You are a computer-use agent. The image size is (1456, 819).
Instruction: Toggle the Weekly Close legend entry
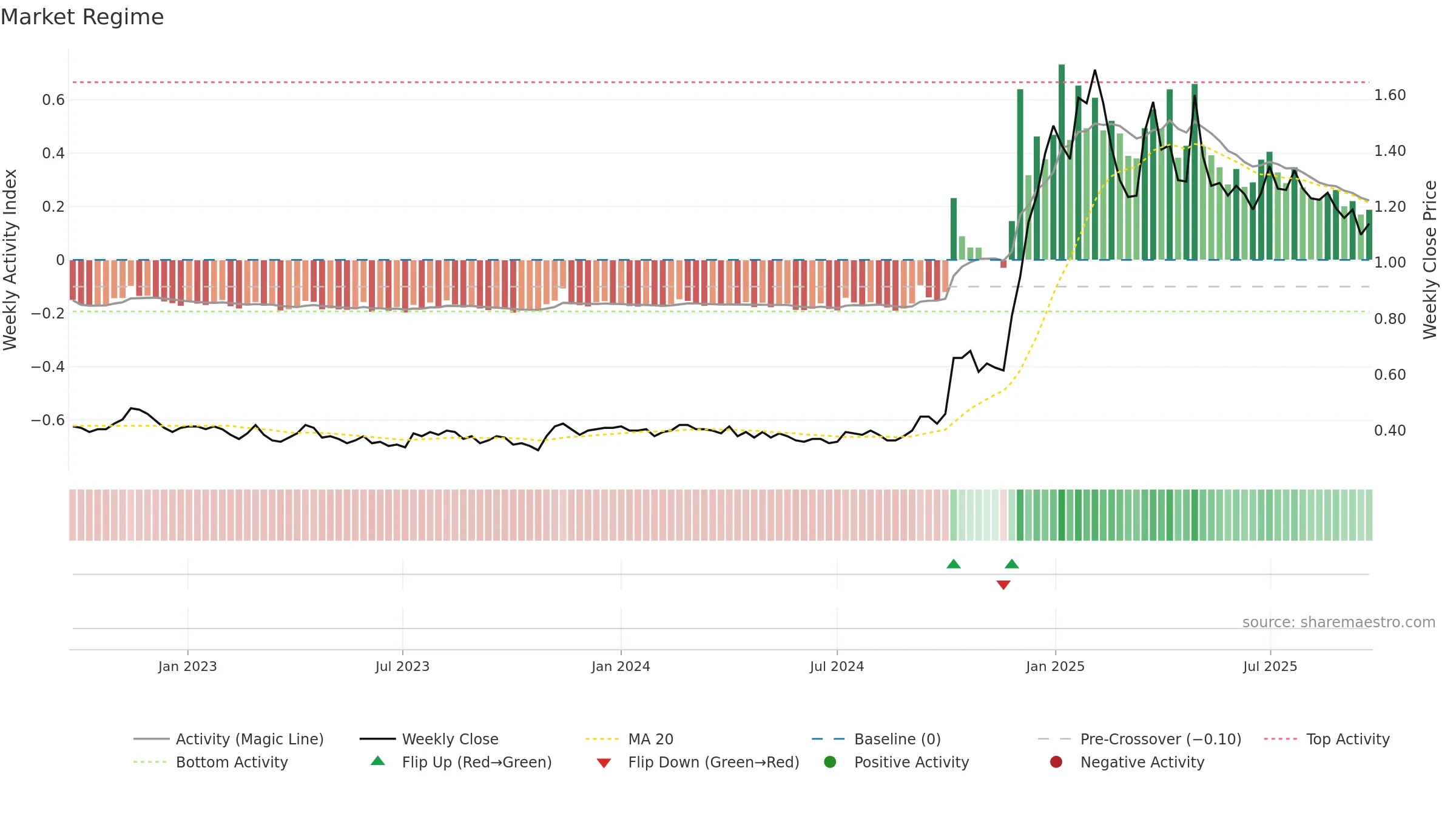[429, 739]
